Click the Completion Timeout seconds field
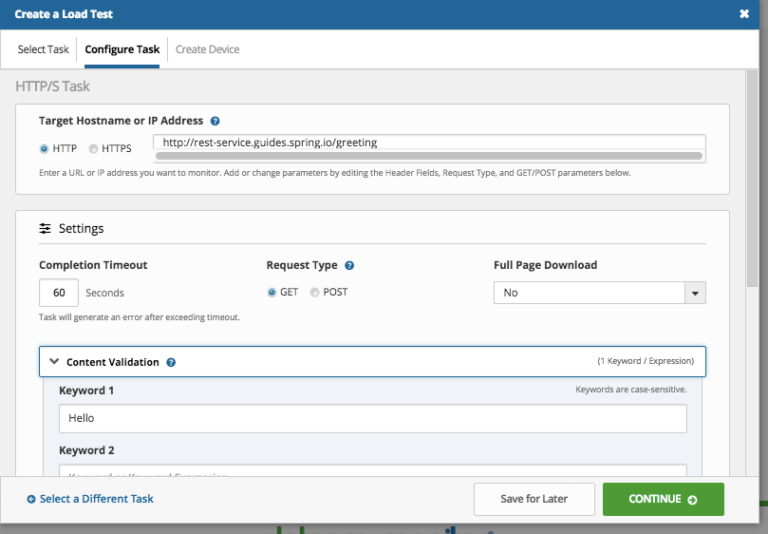This screenshot has height=534, width=768. point(59,293)
